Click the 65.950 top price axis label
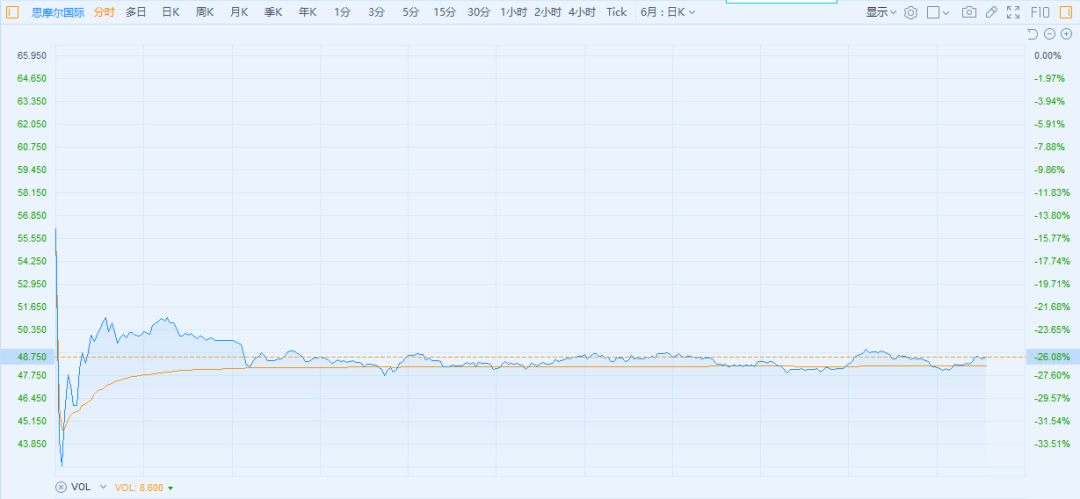The width and height of the screenshot is (1080, 499). click(32, 55)
